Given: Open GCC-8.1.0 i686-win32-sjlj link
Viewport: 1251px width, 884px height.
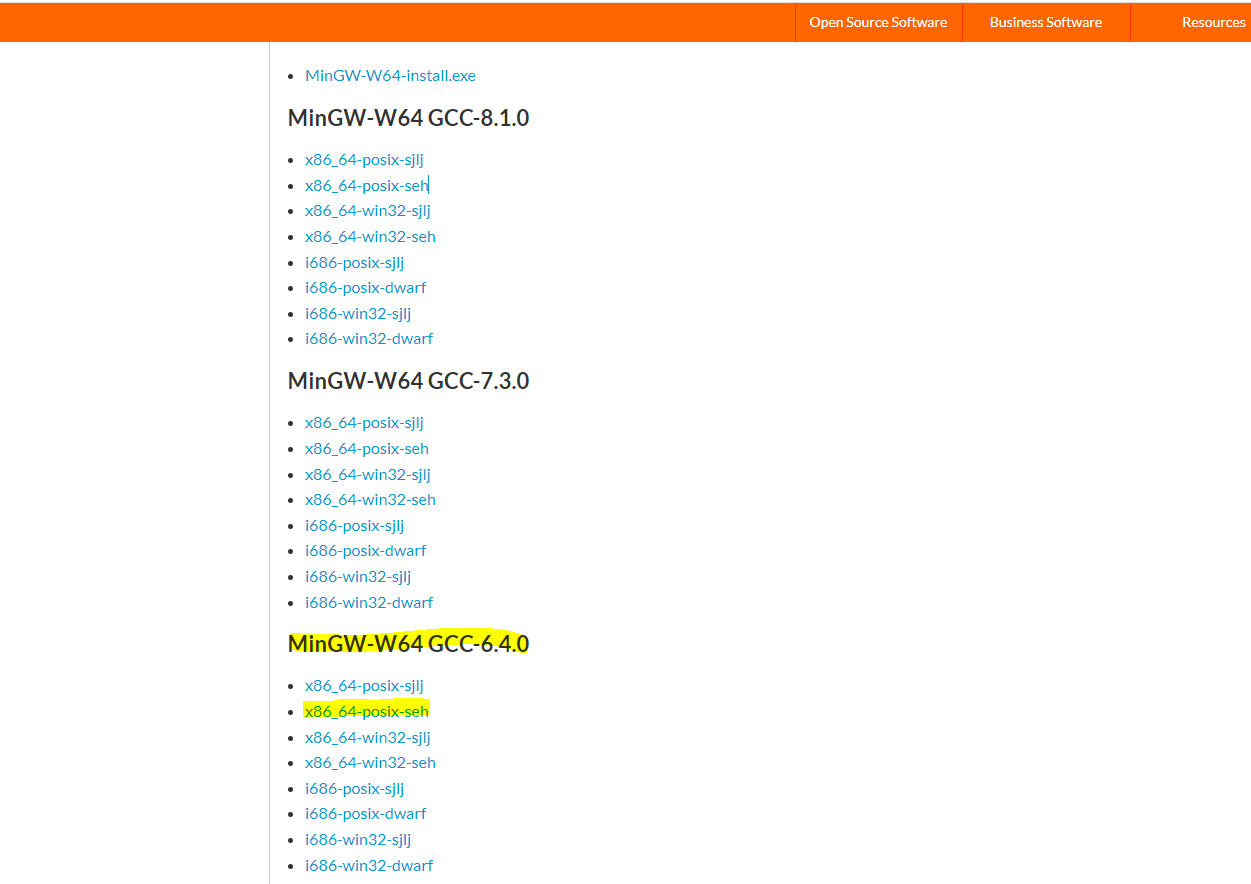Looking at the screenshot, I should tap(358, 314).
